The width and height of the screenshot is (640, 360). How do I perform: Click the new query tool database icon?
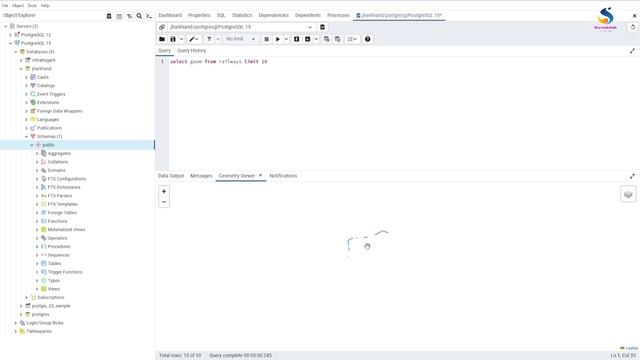[x=322, y=27]
